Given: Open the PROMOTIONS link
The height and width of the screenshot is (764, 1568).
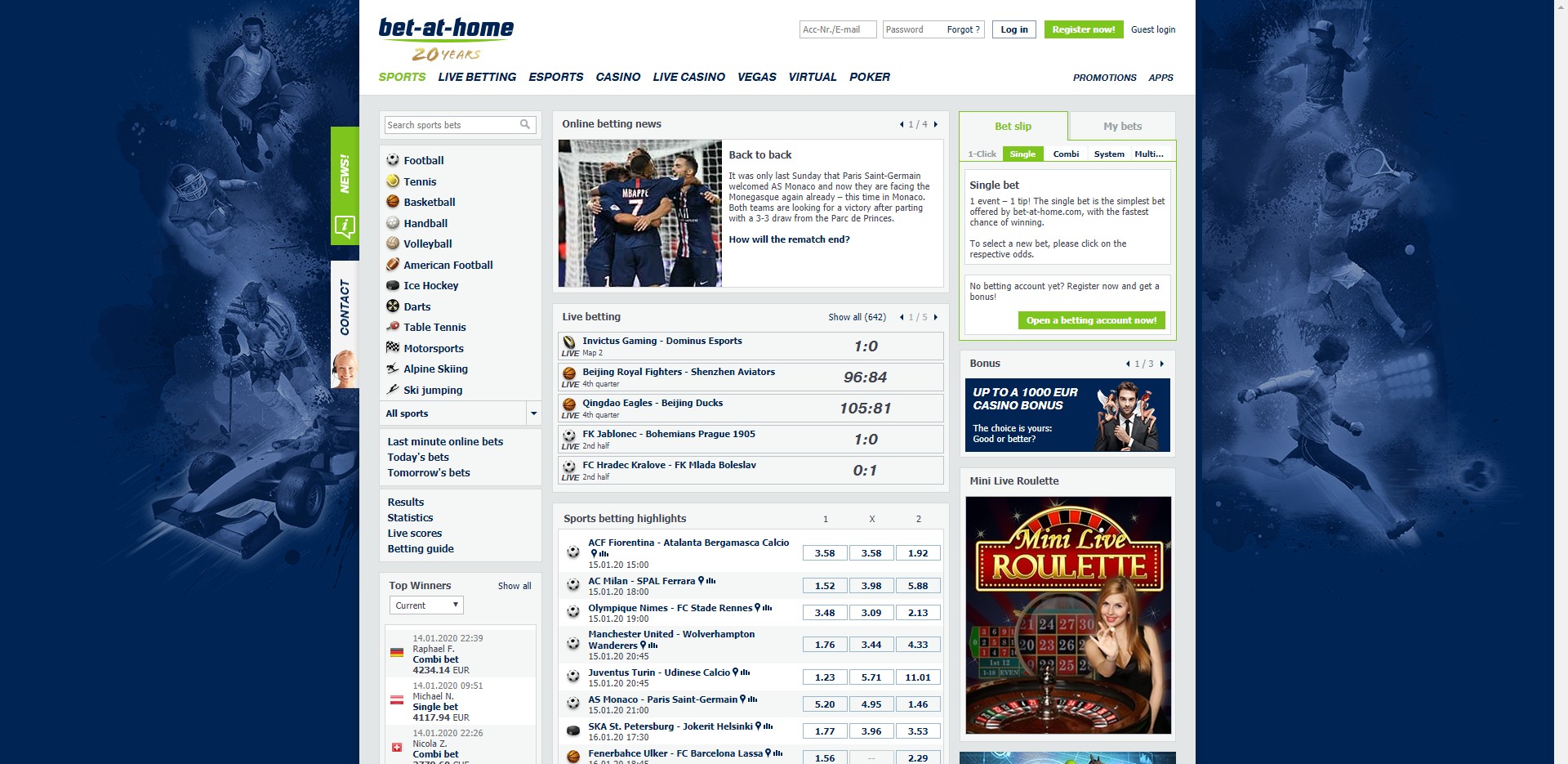Looking at the screenshot, I should coord(1104,78).
